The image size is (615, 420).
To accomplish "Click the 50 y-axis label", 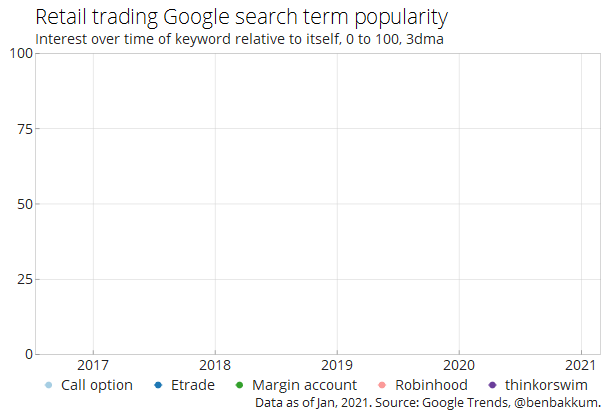I will point(25,204).
